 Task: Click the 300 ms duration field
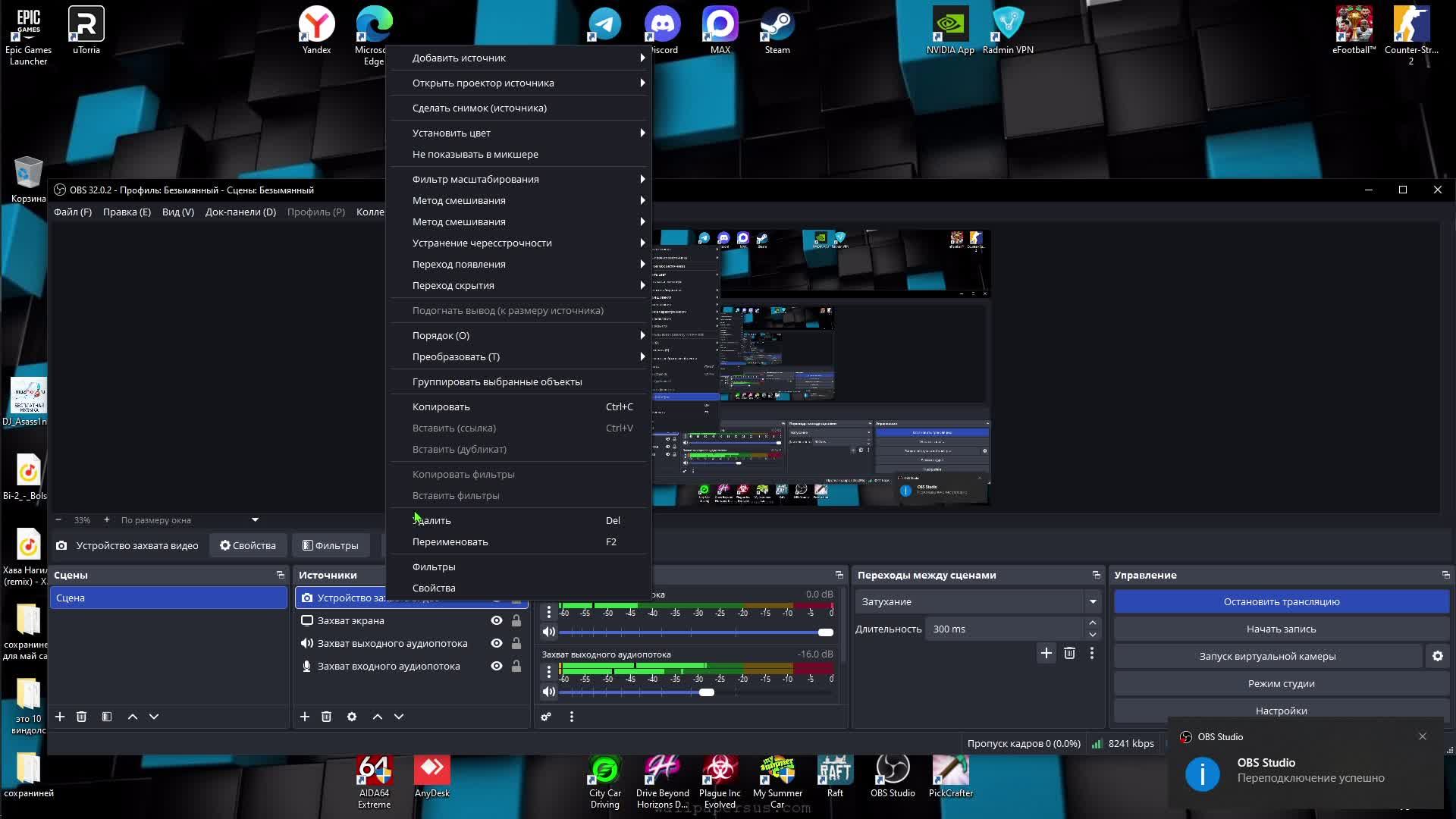1005,629
